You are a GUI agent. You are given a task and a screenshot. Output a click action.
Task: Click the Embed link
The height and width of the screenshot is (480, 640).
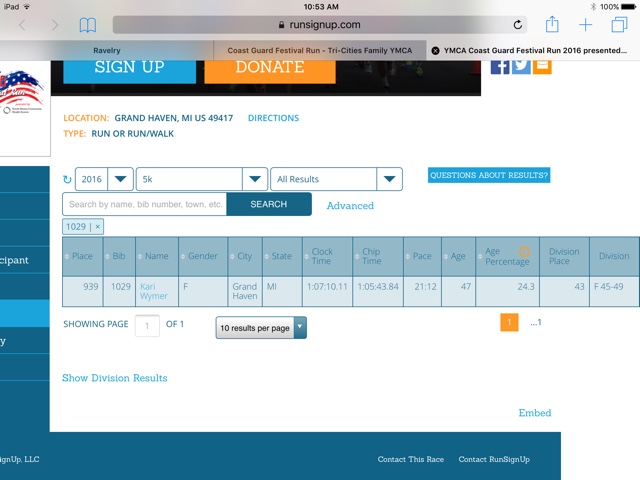pos(535,413)
